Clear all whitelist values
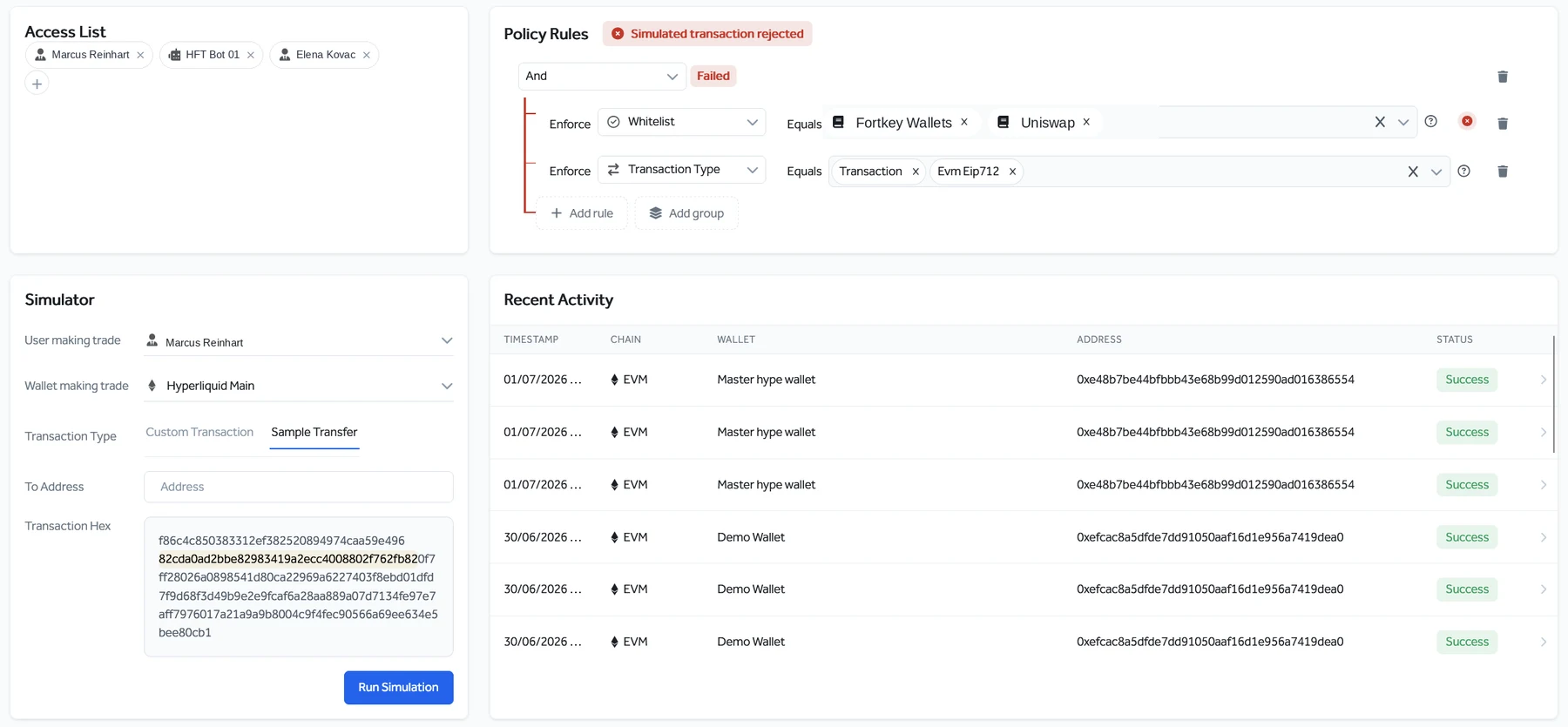This screenshot has height=727, width=1568. (1380, 122)
